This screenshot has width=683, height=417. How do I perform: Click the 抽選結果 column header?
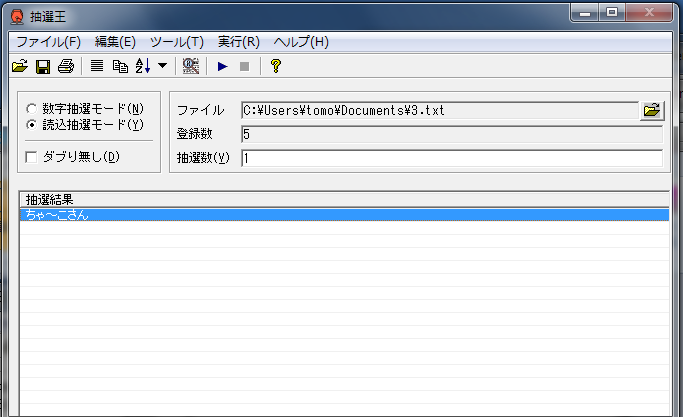point(344,200)
